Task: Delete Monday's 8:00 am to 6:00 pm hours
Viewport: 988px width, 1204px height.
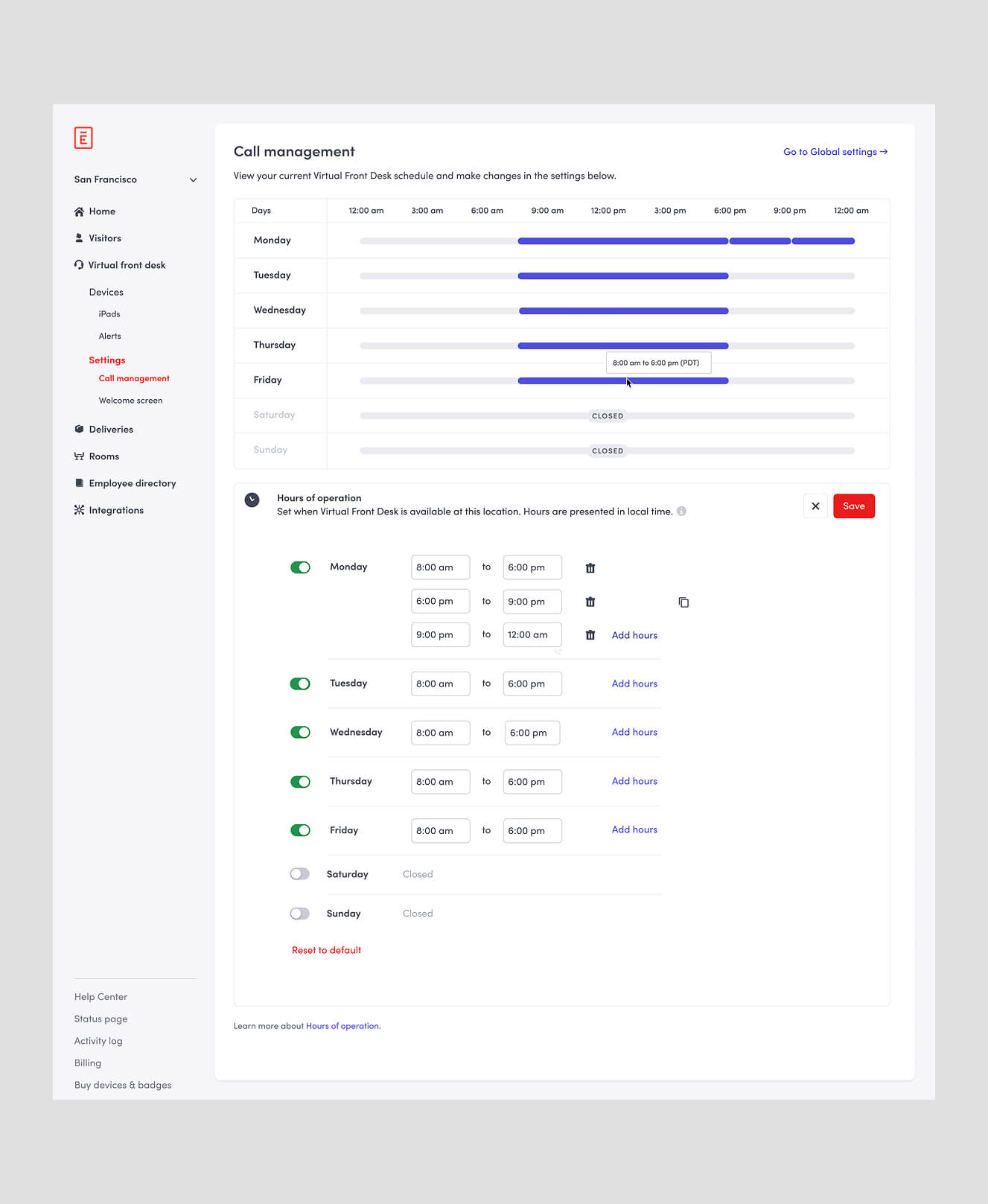Action: pos(590,568)
